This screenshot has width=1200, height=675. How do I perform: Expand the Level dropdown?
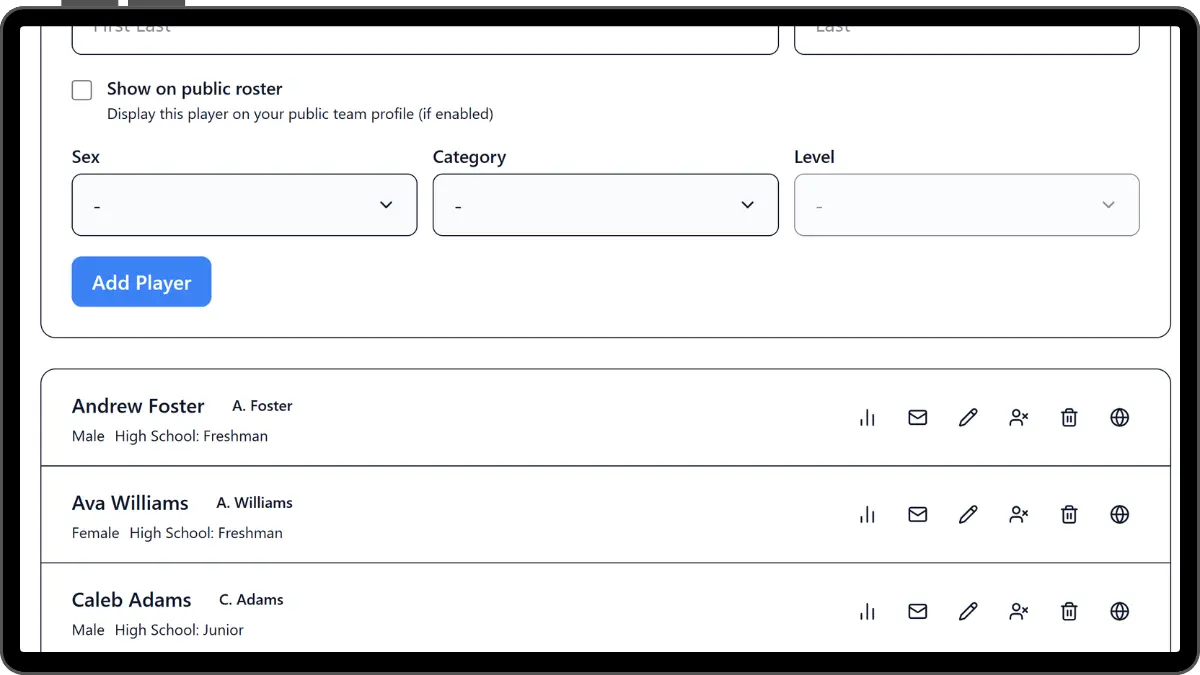tap(966, 204)
